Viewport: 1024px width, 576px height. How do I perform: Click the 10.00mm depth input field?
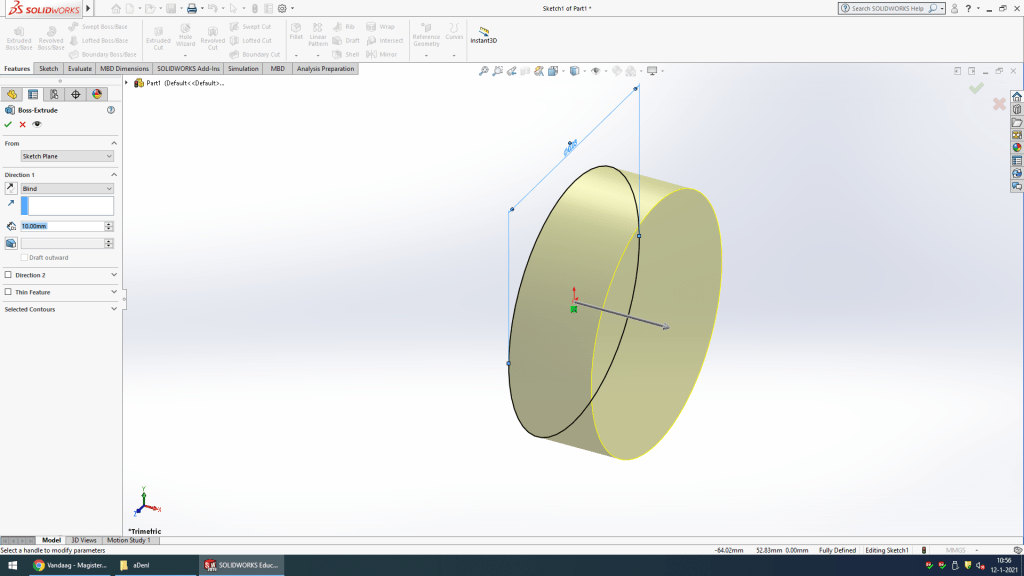(62, 226)
